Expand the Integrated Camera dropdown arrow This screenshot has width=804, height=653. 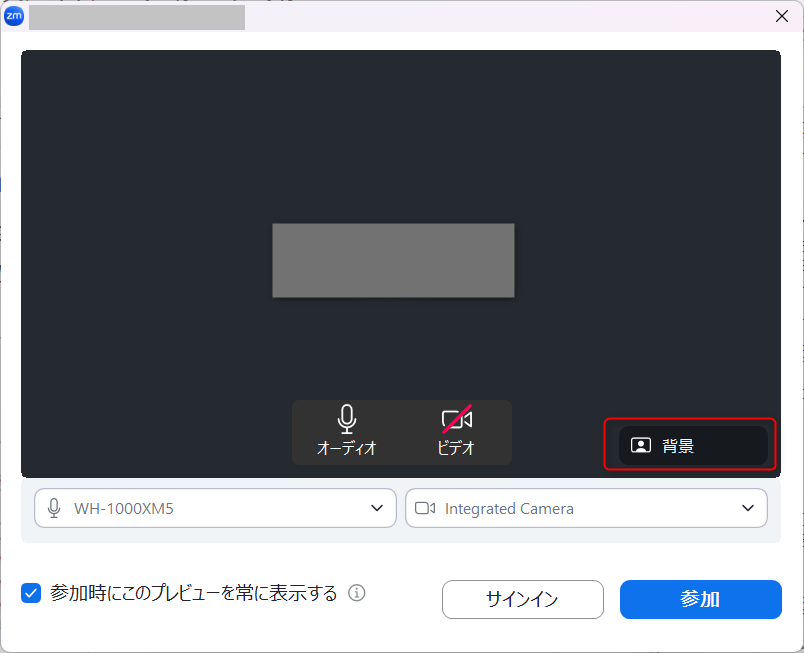coord(748,508)
